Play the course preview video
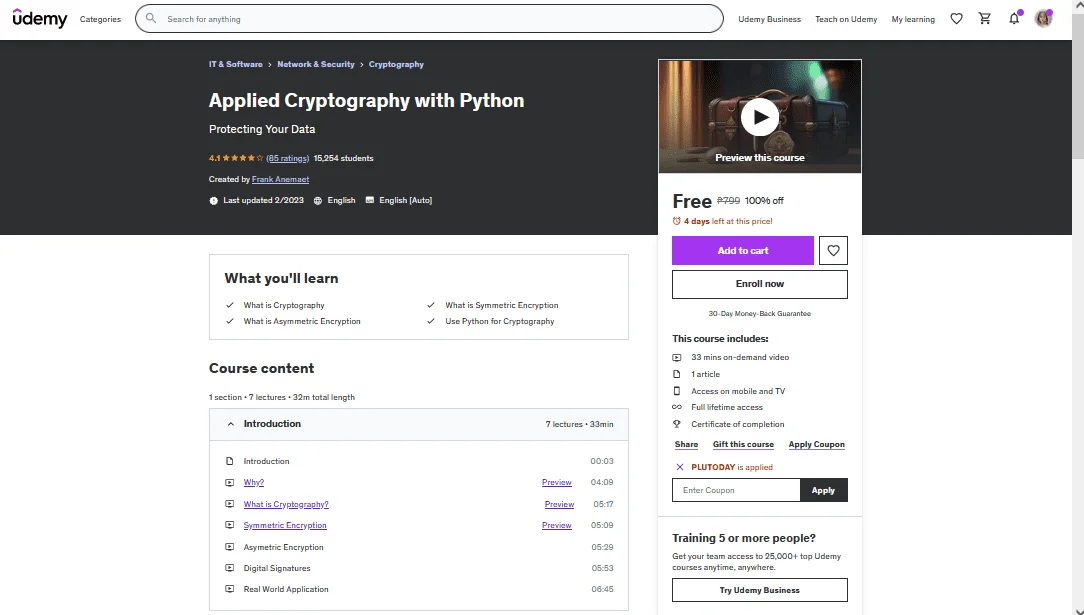The height and width of the screenshot is (615, 1084). pyautogui.click(x=760, y=117)
